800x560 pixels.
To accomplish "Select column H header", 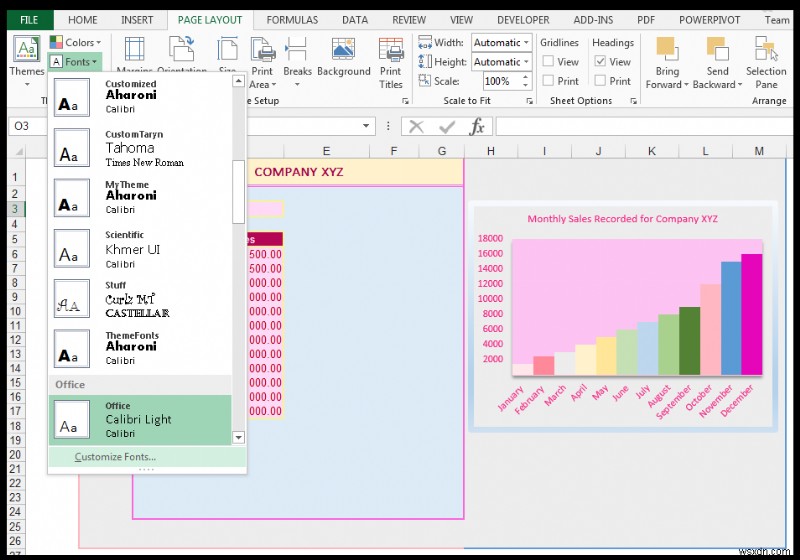I will coord(490,151).
